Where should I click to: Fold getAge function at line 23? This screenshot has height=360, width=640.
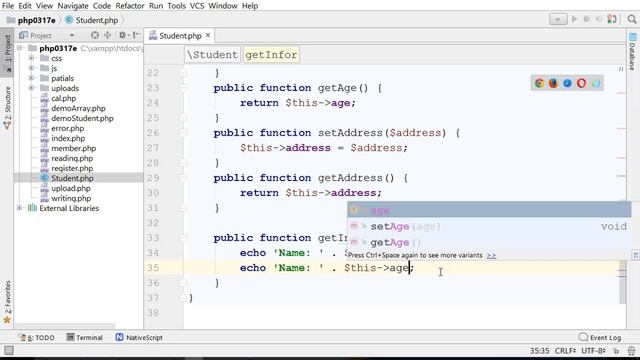(184, 88)
